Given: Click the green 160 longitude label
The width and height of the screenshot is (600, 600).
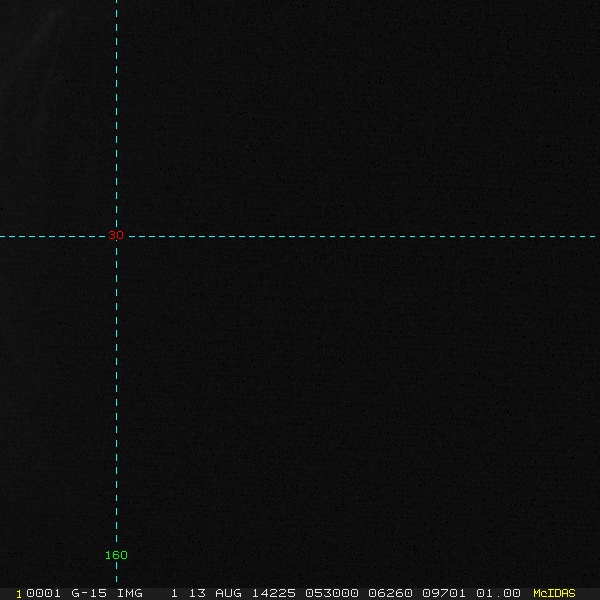Looking at the screenshot, I should pyautogui.click(x=116, y=555).
